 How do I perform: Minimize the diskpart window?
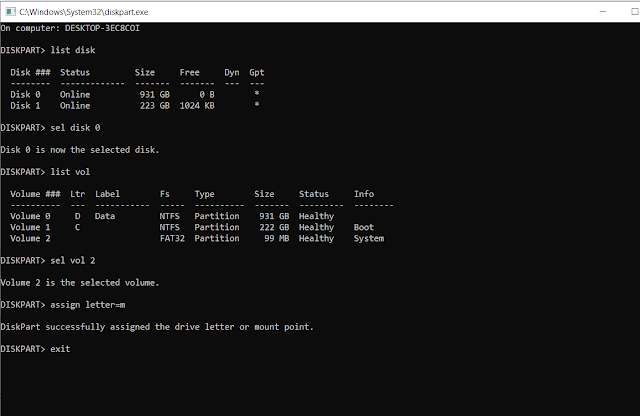click(603, 12)
